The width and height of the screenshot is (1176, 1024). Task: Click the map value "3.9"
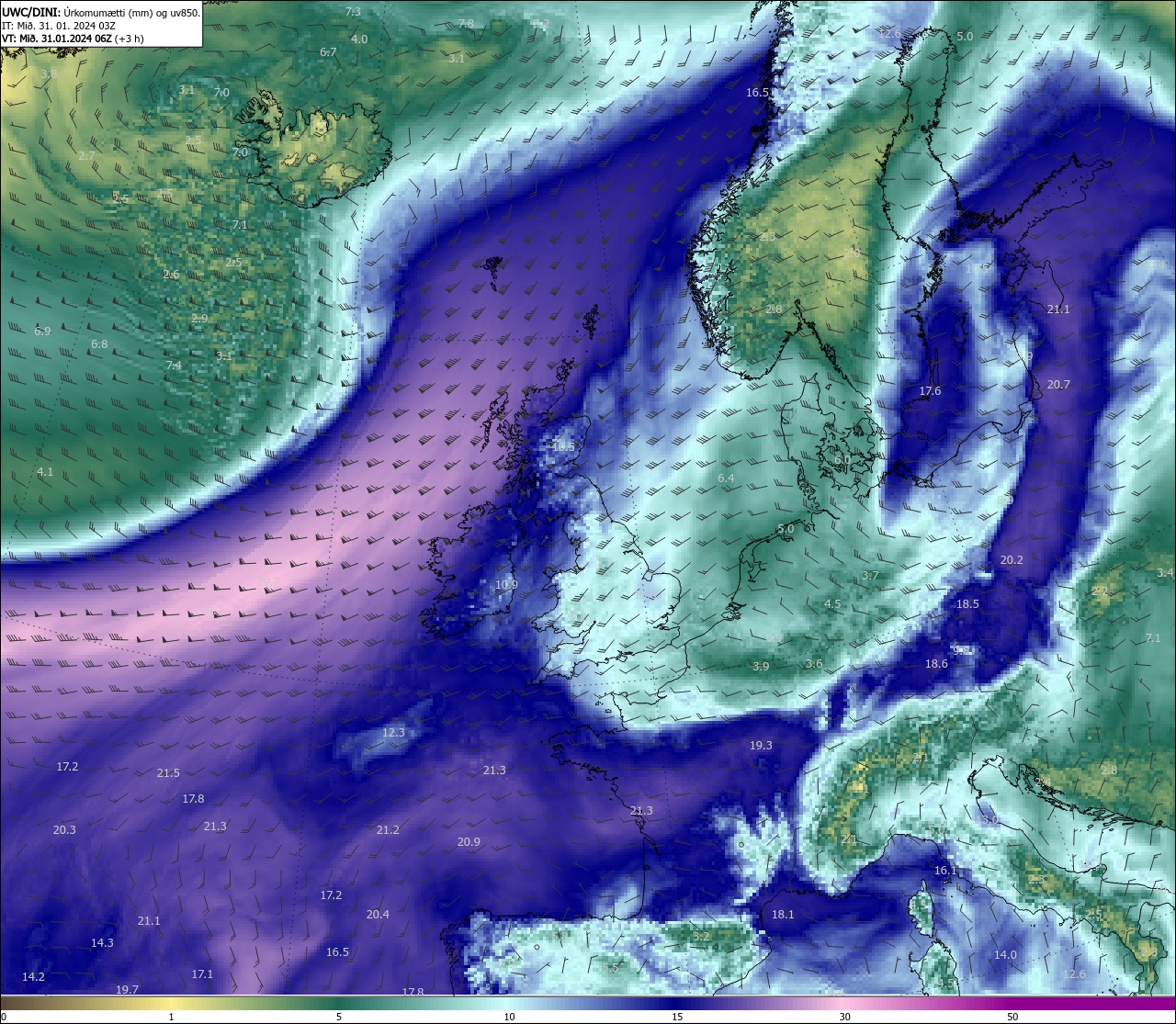(x=761, y=666)
